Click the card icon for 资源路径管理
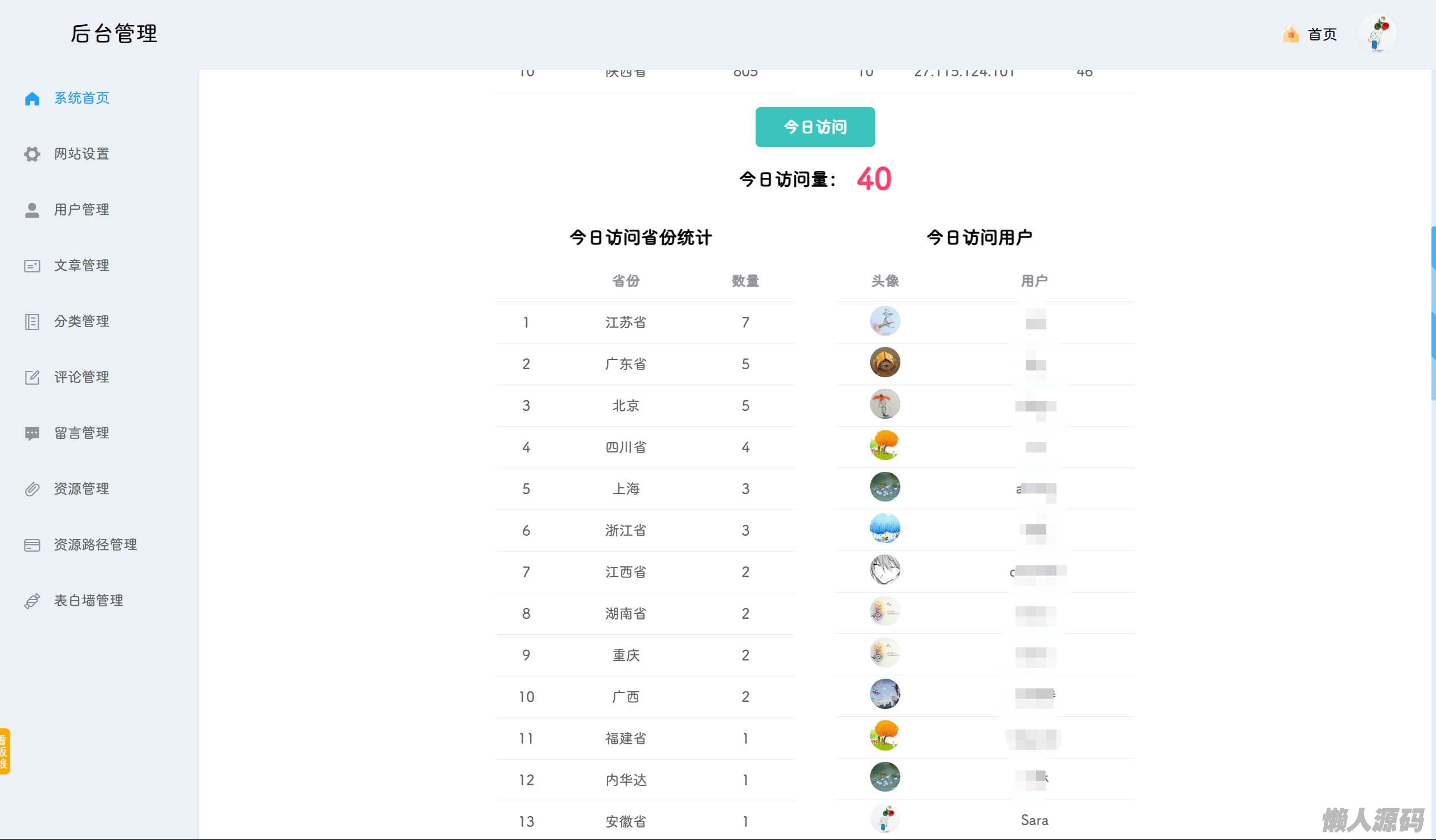This screenshot has height=840, width=1436. 32,545
